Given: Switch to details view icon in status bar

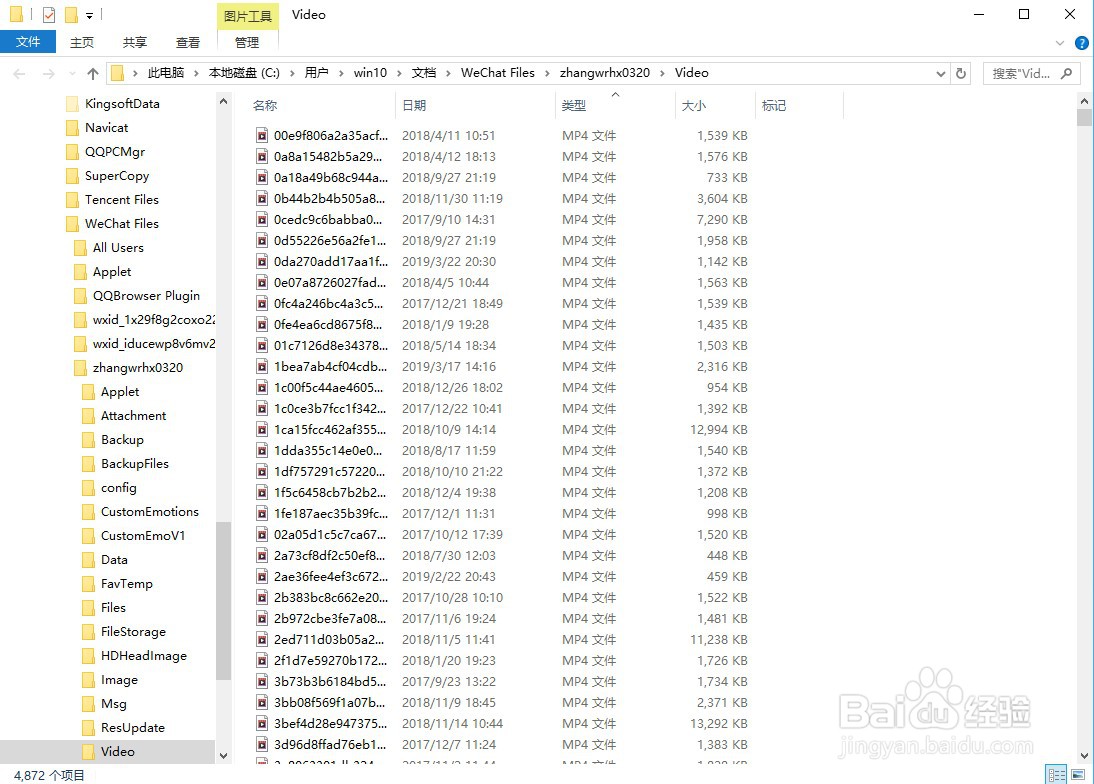Looking at the screenshot, I should [1056, 774].
